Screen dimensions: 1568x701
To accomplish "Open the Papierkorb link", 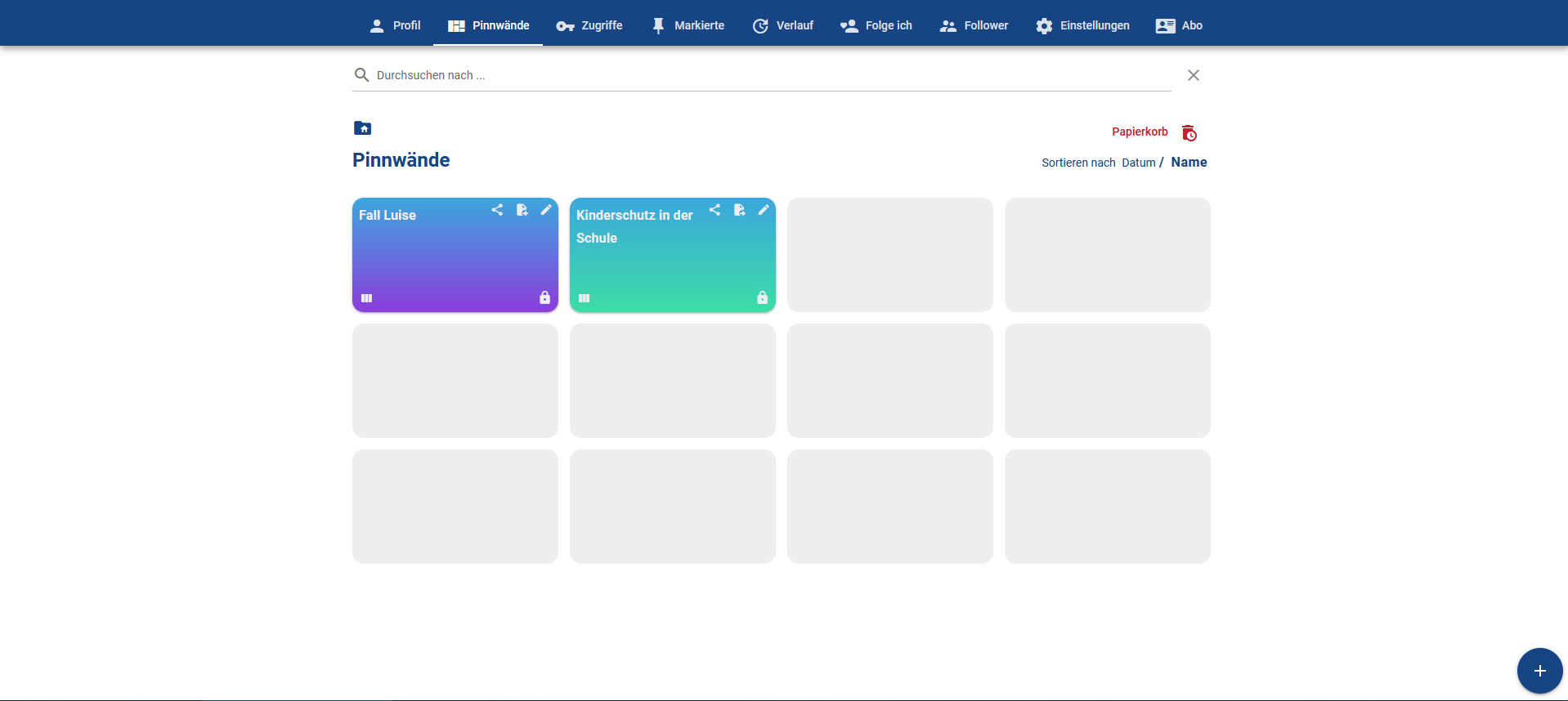I will tap(1140, 132).
